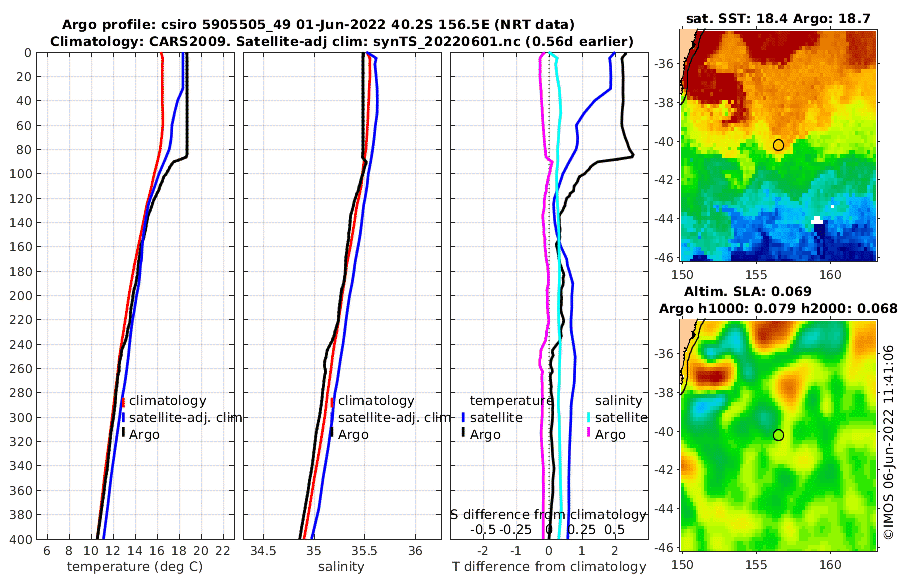
Task: Click the salinity axis tick labeled 34.5
Action: (x=263, y=551)
